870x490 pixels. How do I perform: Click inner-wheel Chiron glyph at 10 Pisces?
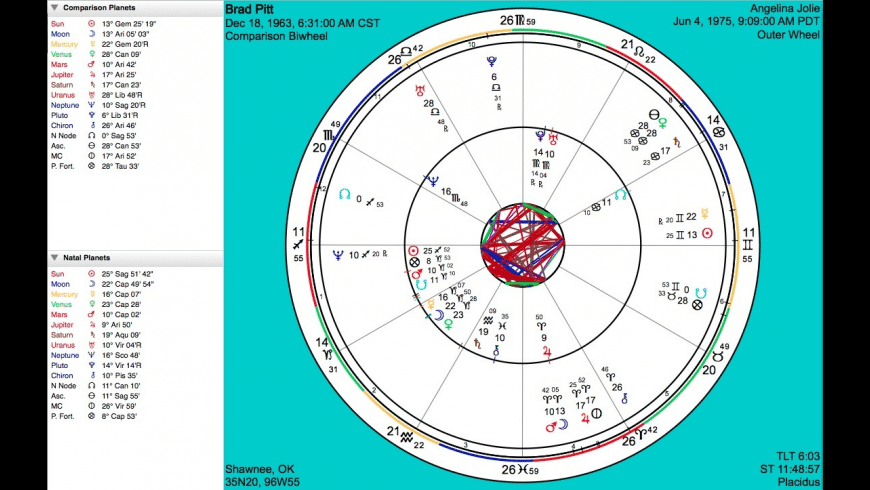coord(496,350)
